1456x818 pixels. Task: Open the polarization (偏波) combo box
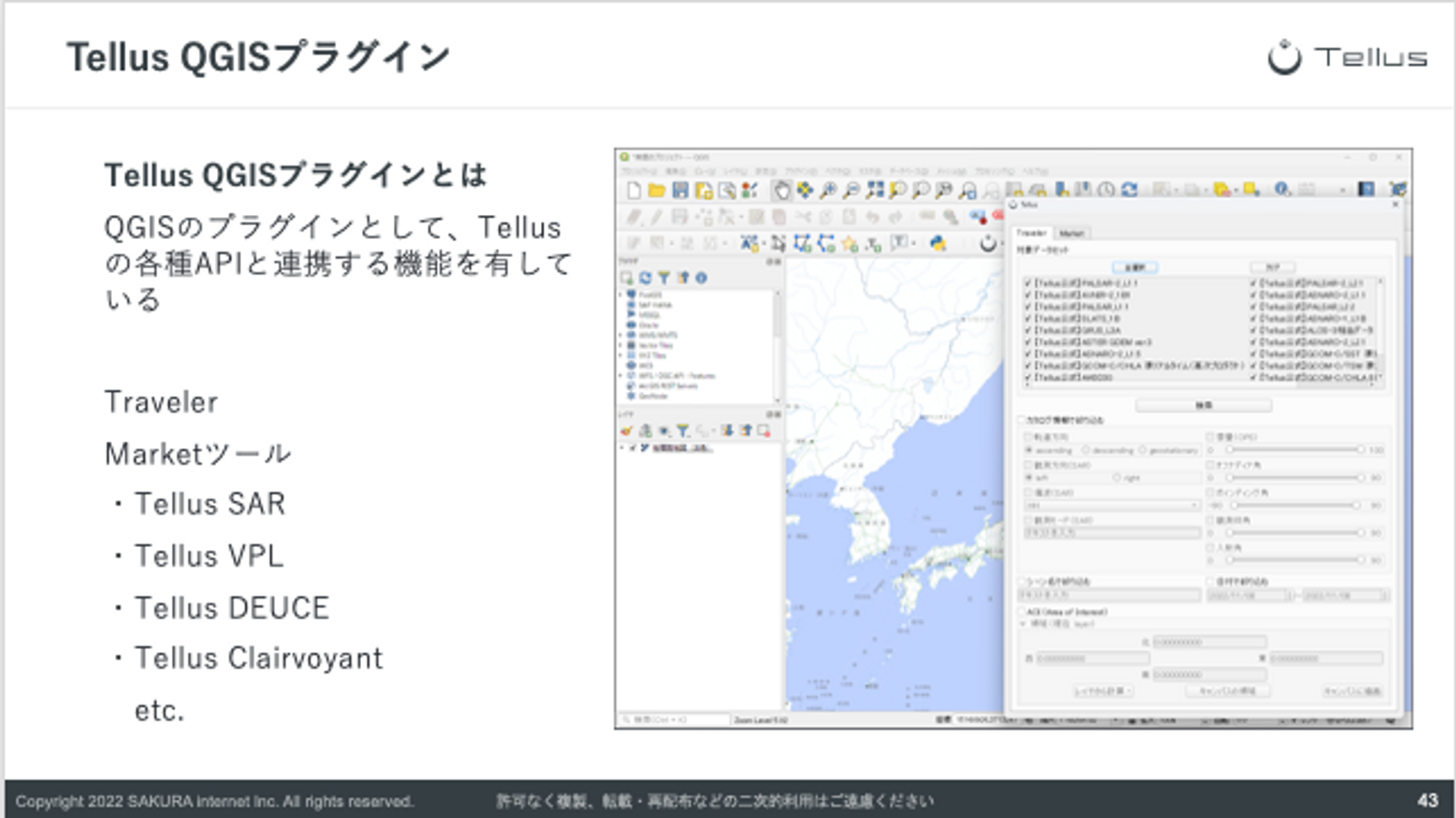click(1112, 506)
